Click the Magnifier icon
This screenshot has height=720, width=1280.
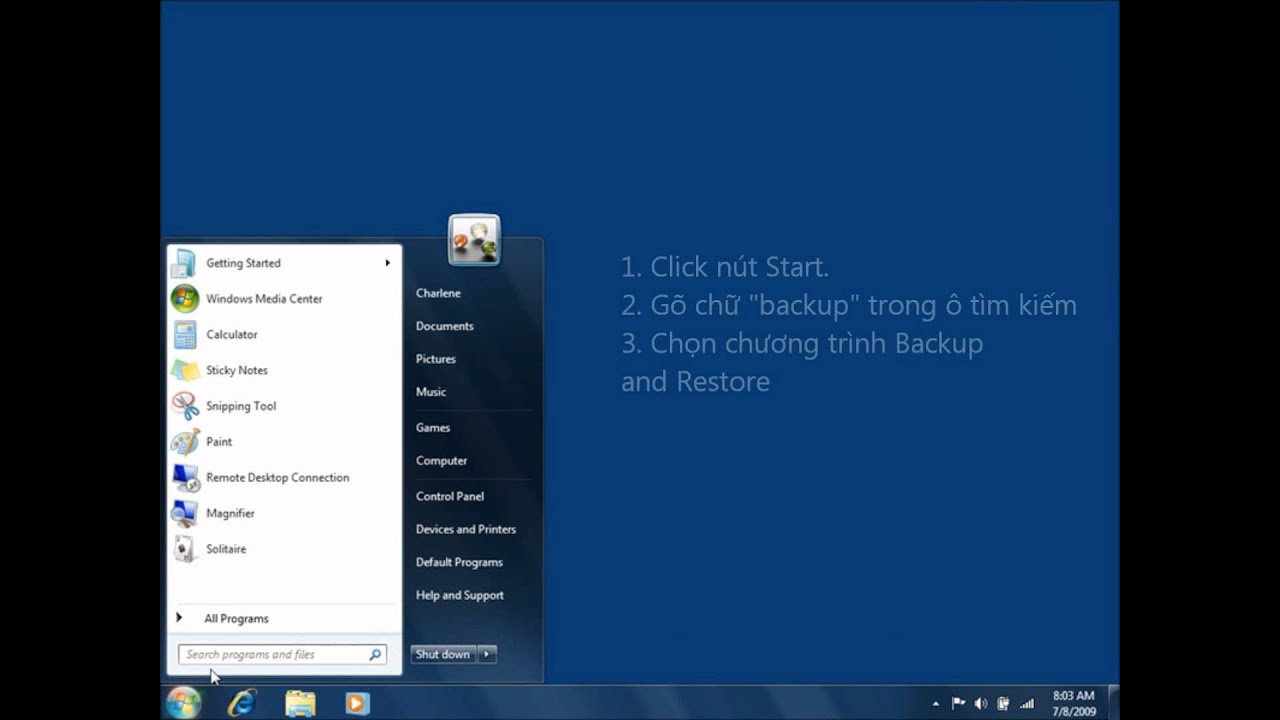click(x=185, y=513)
